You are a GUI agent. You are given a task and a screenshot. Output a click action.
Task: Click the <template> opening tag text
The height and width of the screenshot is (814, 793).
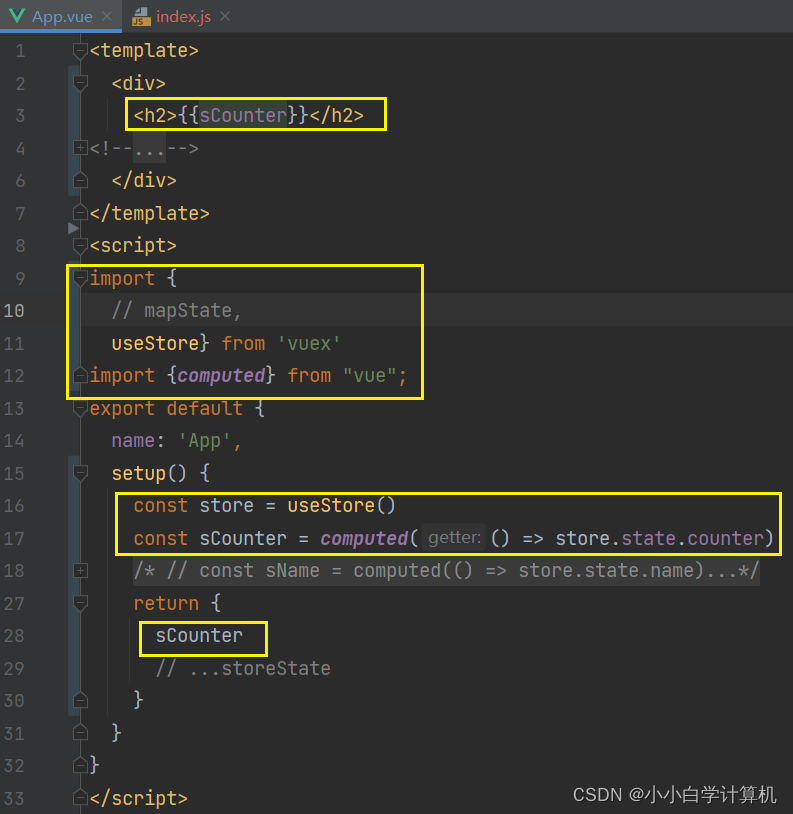(144, 51)
